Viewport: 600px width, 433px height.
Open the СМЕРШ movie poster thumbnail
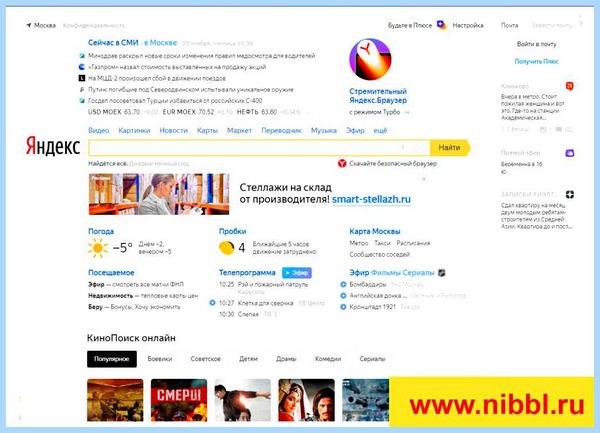click(x=179, y=400)
